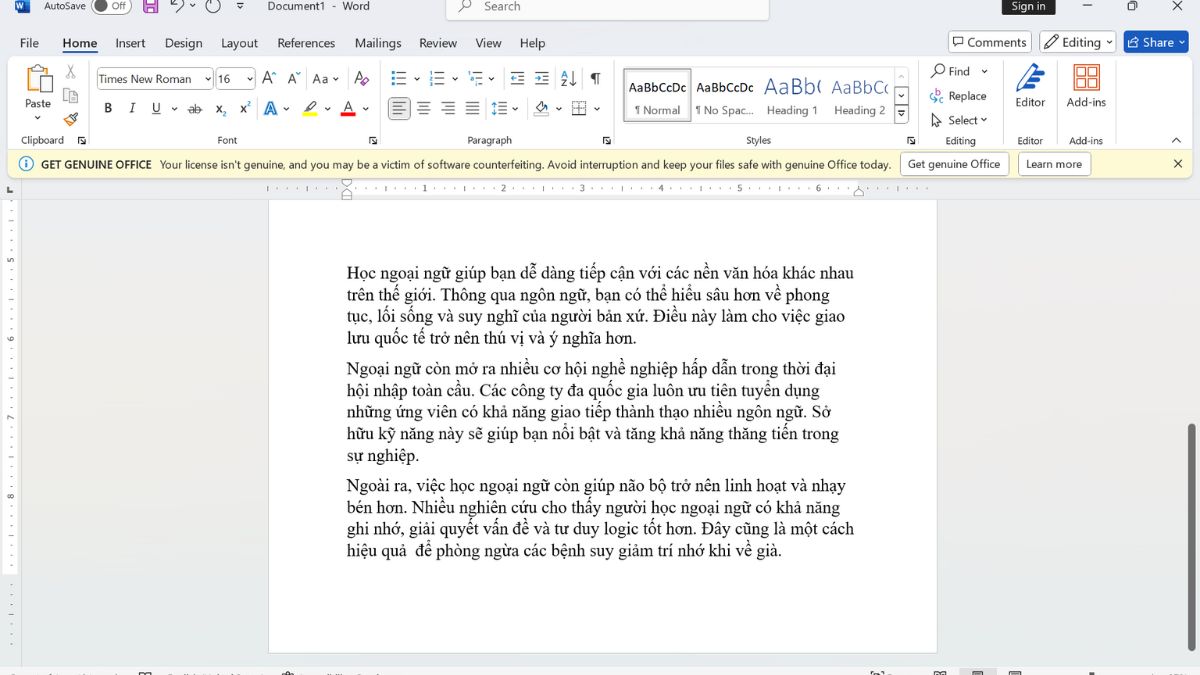Viewport: 1200px width, 675px height.
Task: Open the References tab
Action: tap(306, 43)
